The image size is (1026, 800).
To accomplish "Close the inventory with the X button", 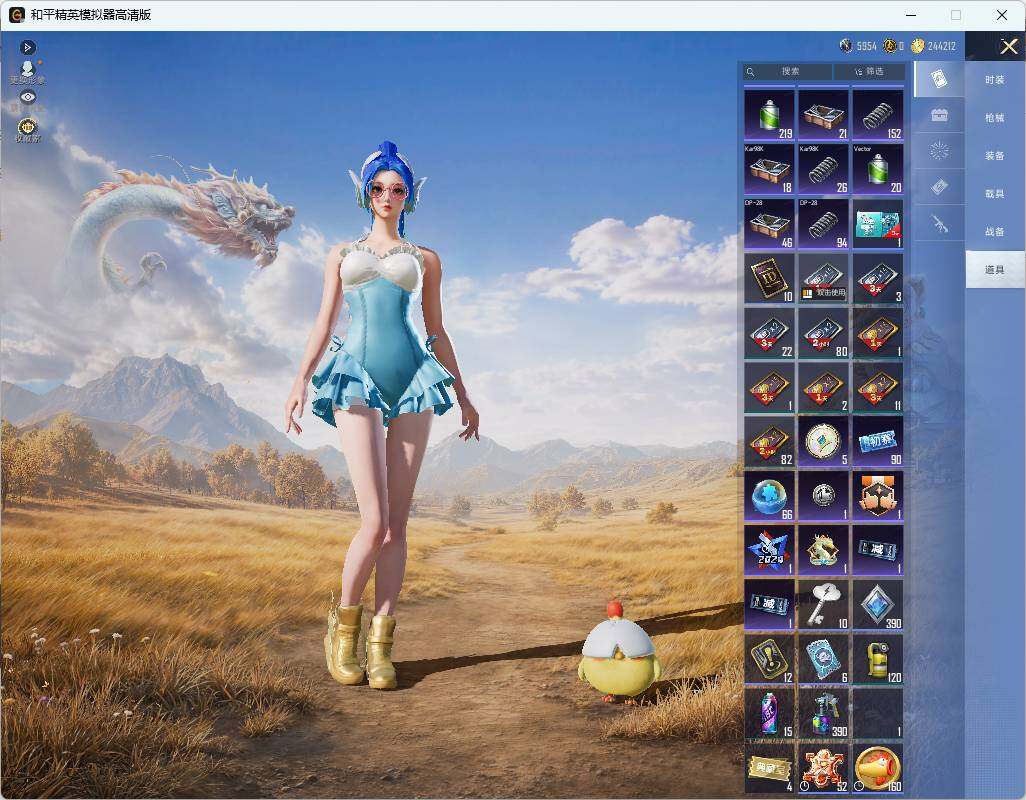I will [x=1008, y=46].
